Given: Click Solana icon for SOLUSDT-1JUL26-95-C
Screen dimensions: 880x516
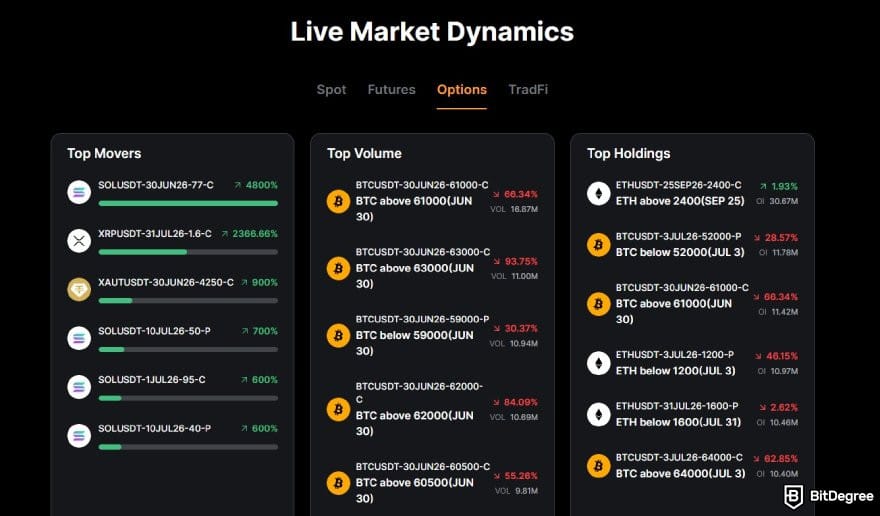Looking at the screenshot, I should click(x=79, y=387).
